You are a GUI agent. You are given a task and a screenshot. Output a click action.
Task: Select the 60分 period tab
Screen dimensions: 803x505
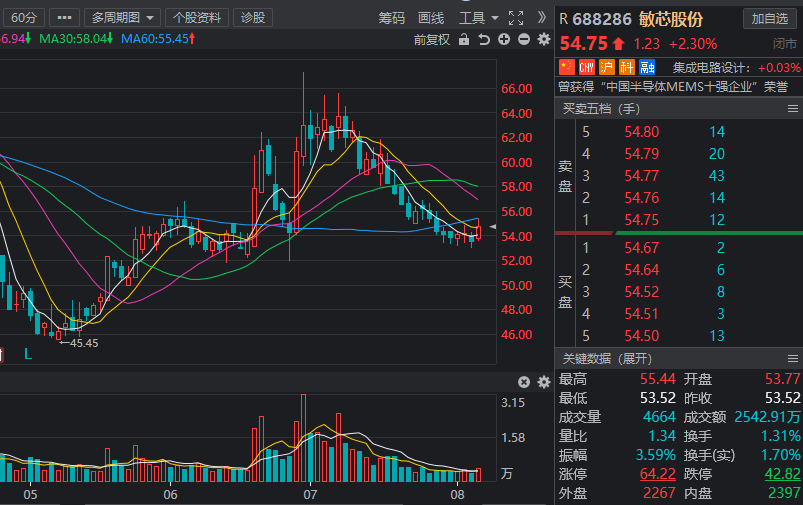point(24,18)
